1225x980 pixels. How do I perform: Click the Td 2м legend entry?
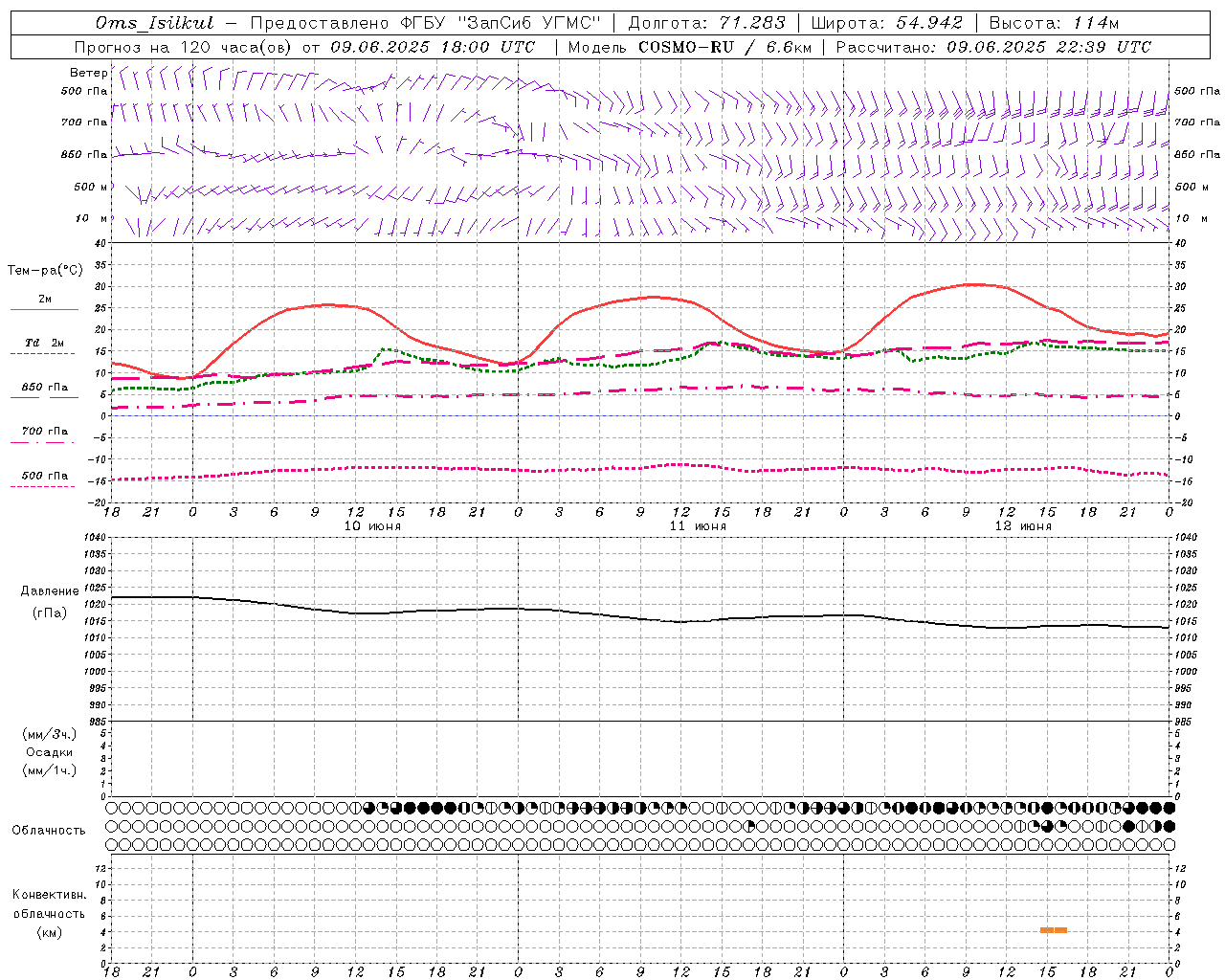click(x=45, y=343)
